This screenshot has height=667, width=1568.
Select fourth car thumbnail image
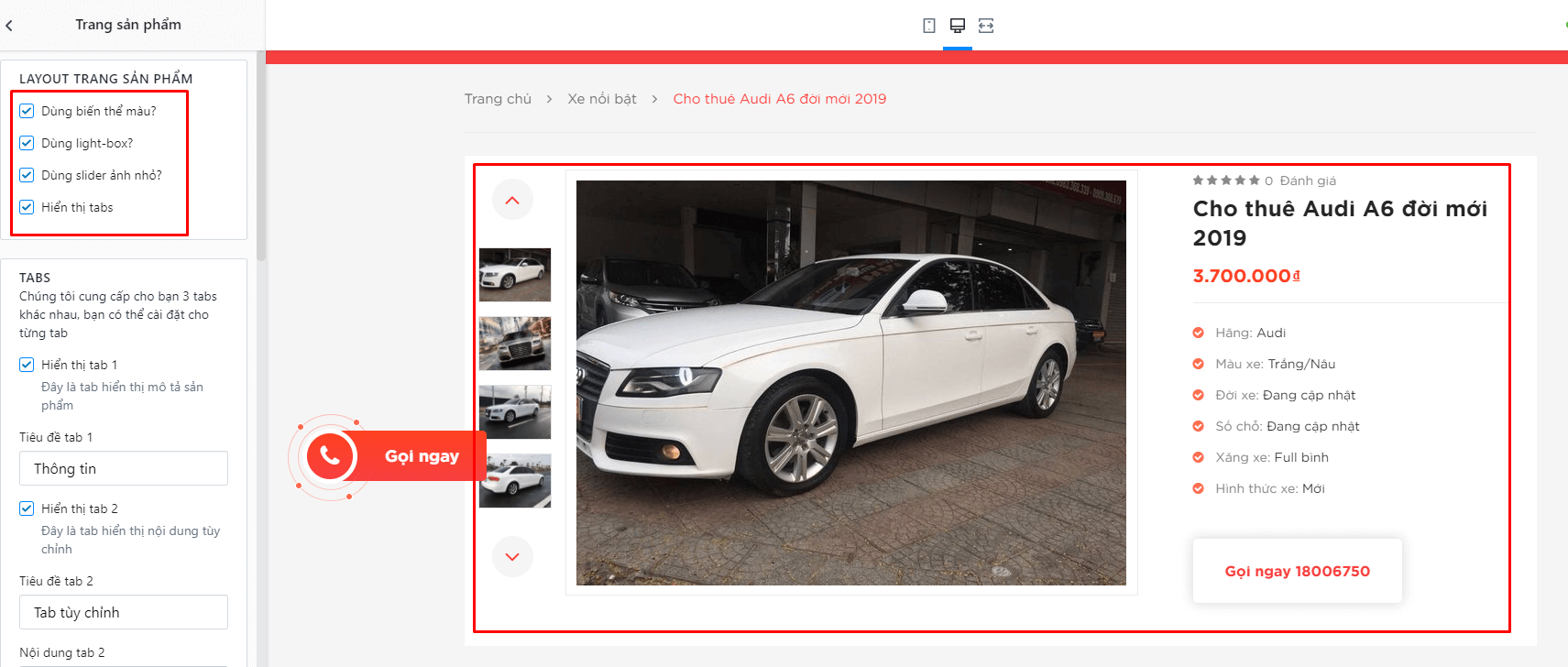pos(515,481)
